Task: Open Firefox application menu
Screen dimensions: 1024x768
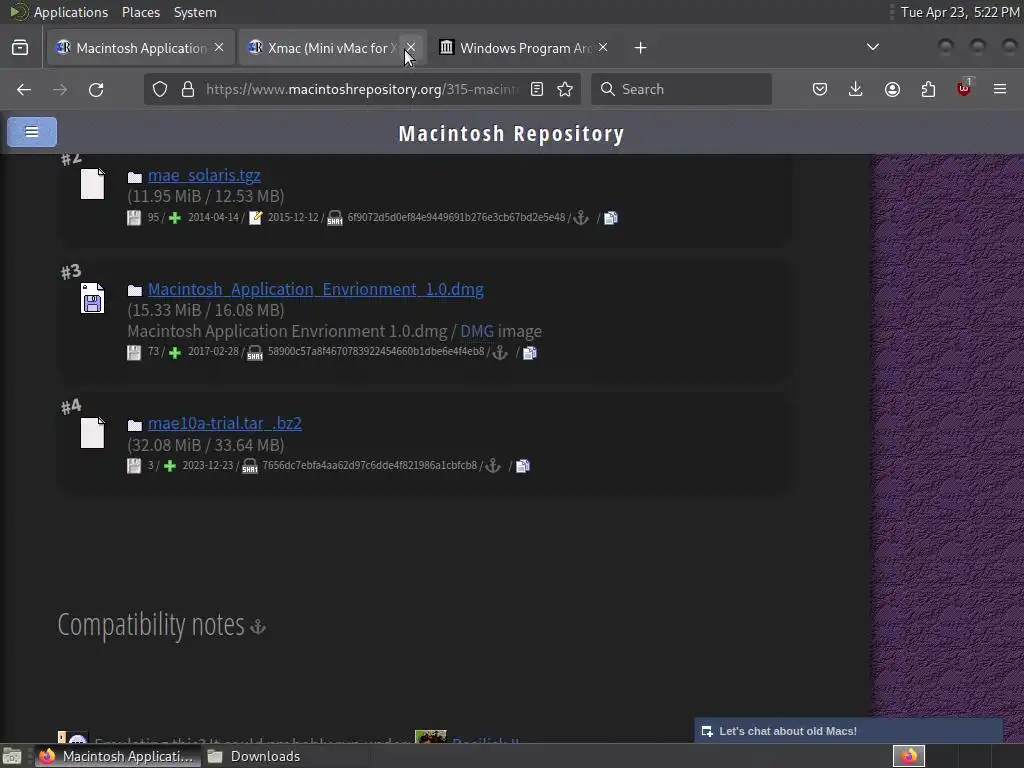Action: (x=1000, y=89)
